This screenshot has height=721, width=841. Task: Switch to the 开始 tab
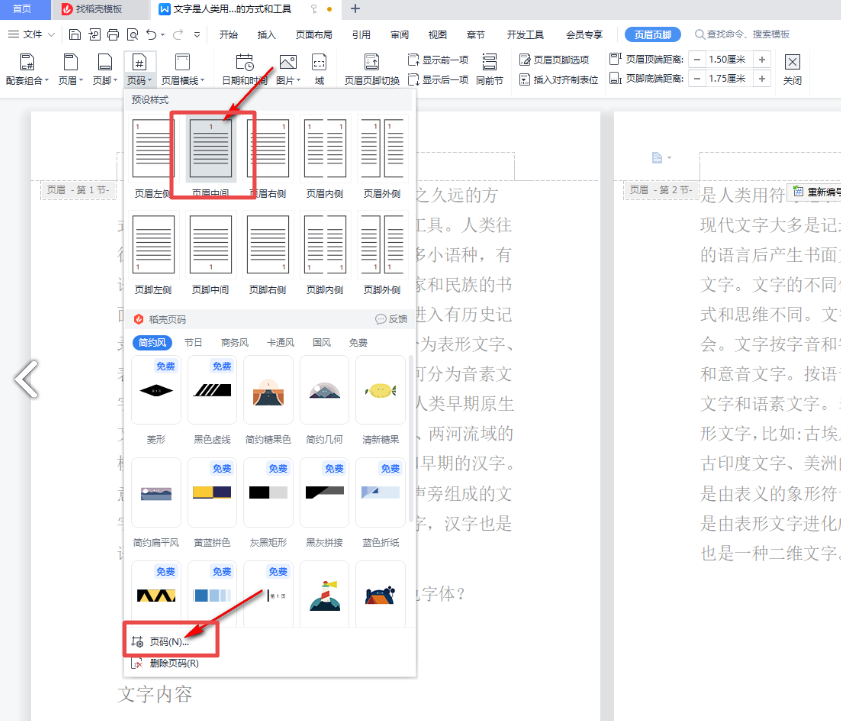[x=228, y=34]
